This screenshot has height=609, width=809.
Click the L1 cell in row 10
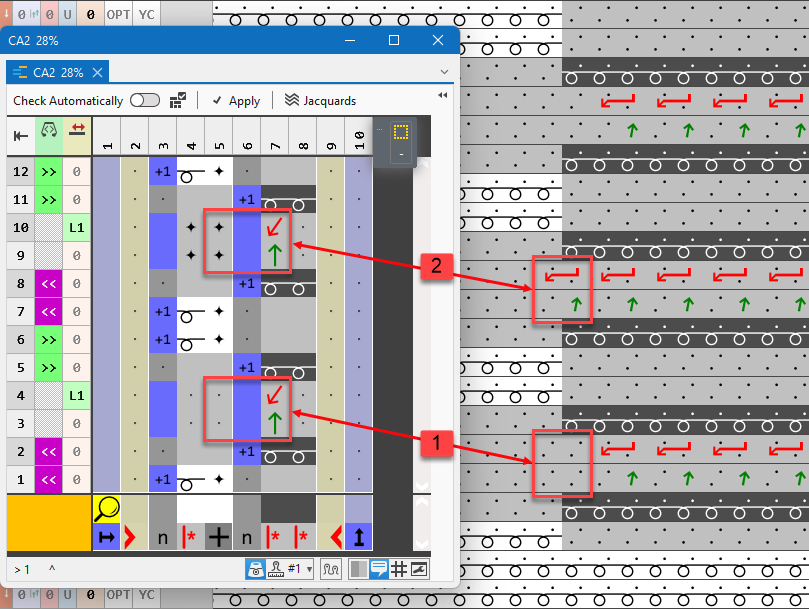(77, 228)
